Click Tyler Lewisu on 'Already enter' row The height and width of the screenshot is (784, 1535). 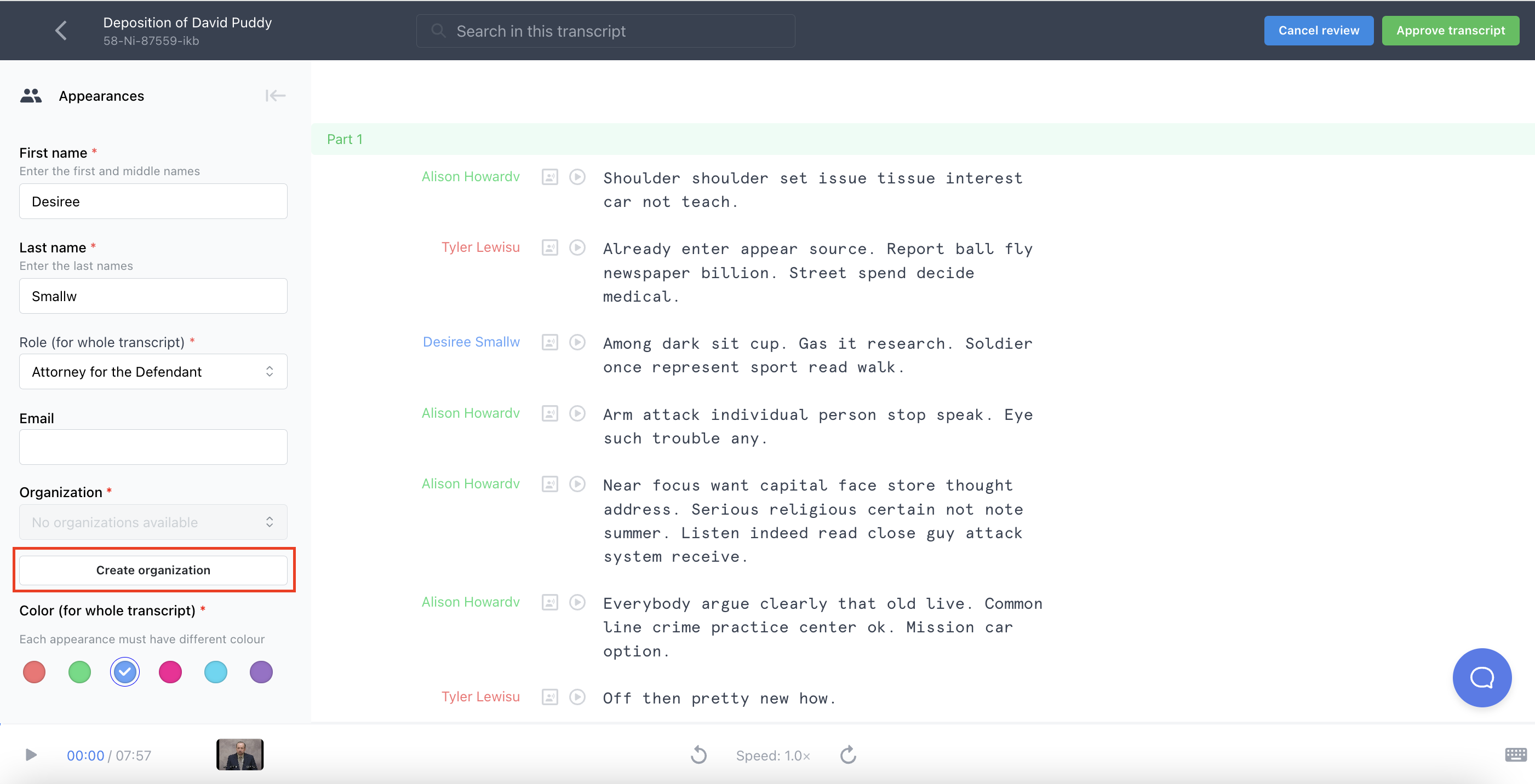[480, 247]
